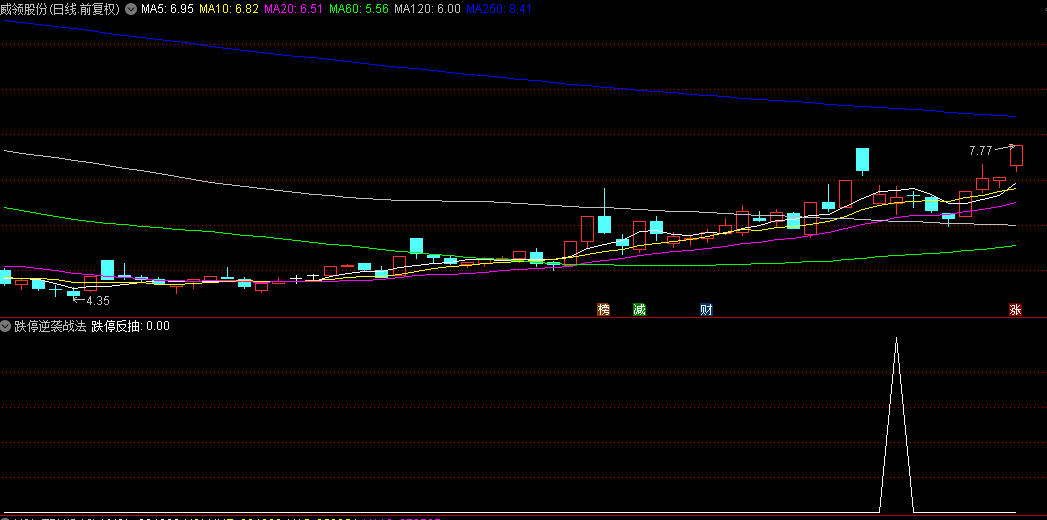Click the tall cyan candlestick left of 7.77
1047x520 pixels.
863,160
